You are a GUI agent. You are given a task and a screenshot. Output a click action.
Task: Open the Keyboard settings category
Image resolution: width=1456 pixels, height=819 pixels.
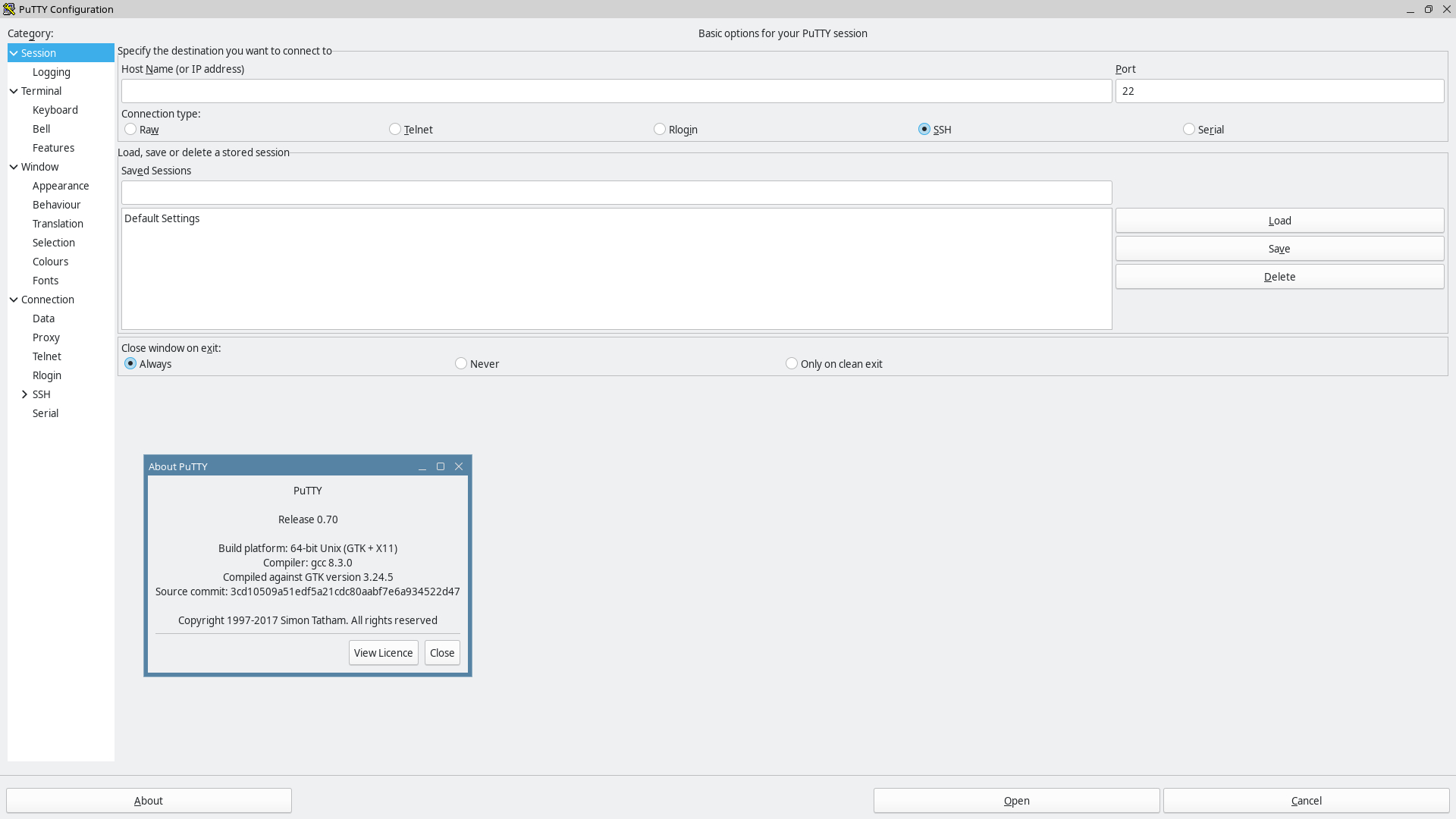pyautogui.click(x=55, y=110)
